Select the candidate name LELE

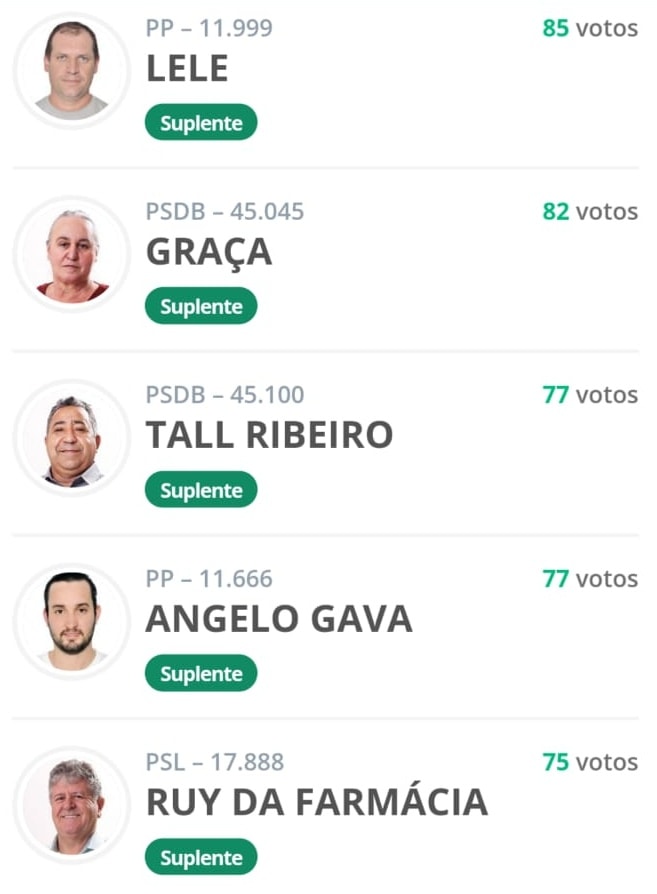[188, 68]
